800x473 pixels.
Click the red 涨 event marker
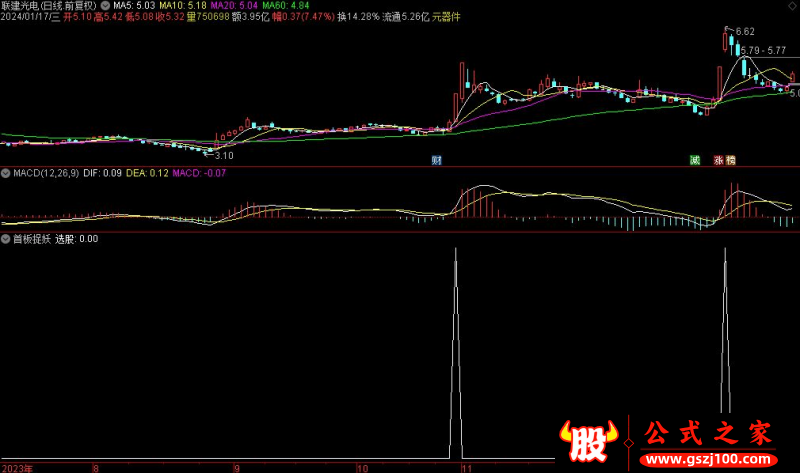tap(718, 160)
